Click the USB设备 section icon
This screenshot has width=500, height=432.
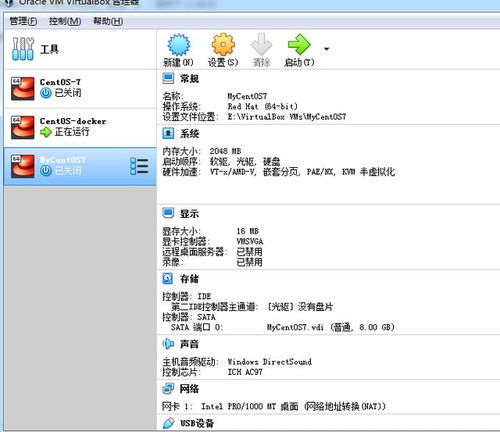(x=168, y=423)
